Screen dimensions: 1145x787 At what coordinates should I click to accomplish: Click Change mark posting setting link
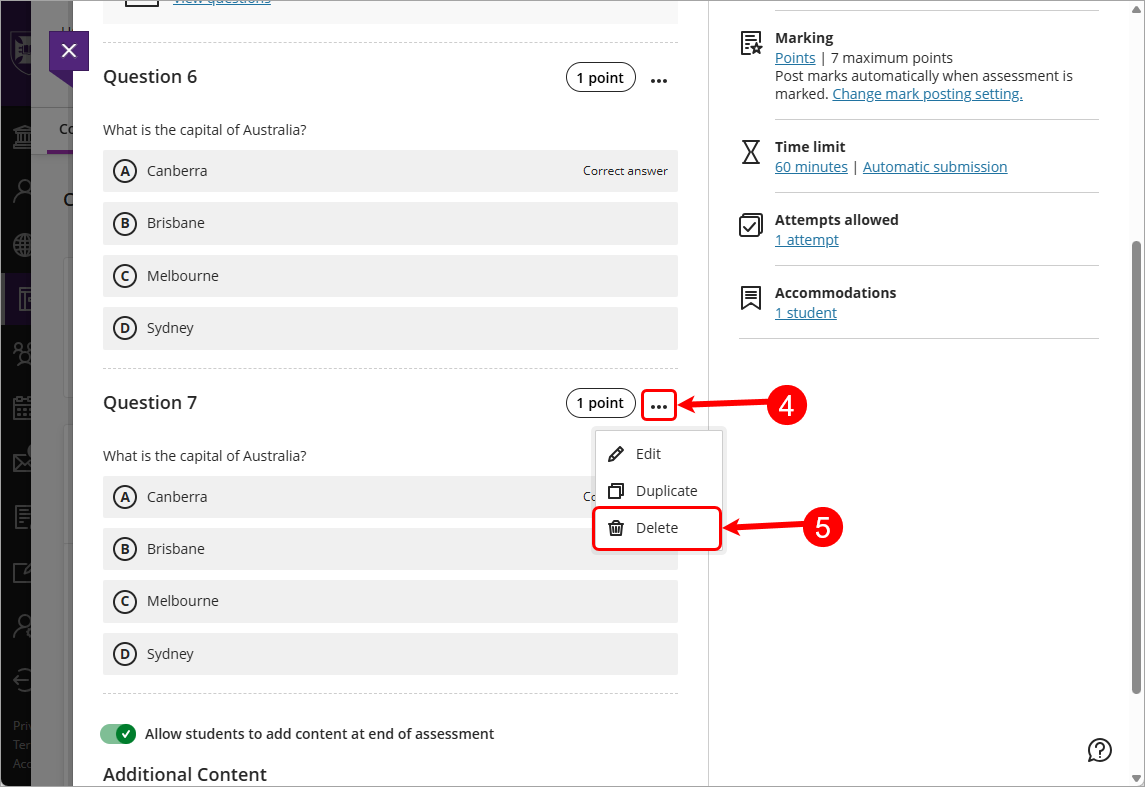[x=927, y=94]
